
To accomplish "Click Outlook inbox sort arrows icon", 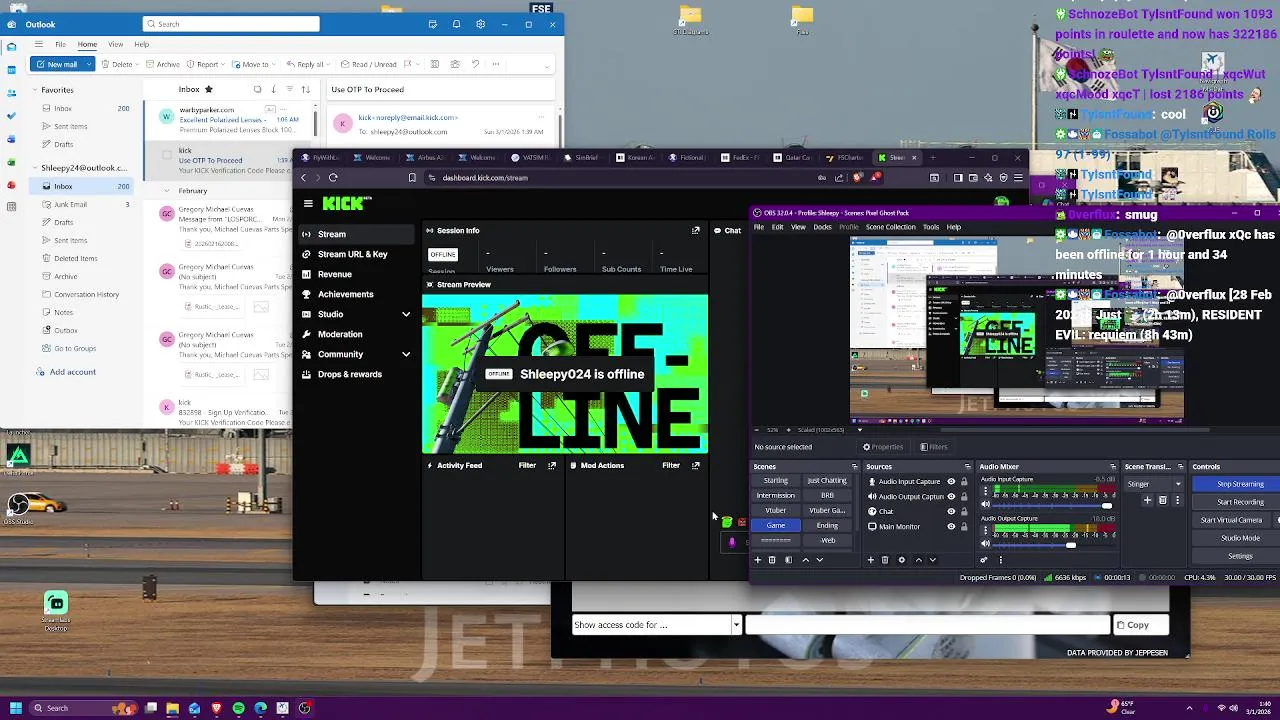I will click(x=306, y=89).
